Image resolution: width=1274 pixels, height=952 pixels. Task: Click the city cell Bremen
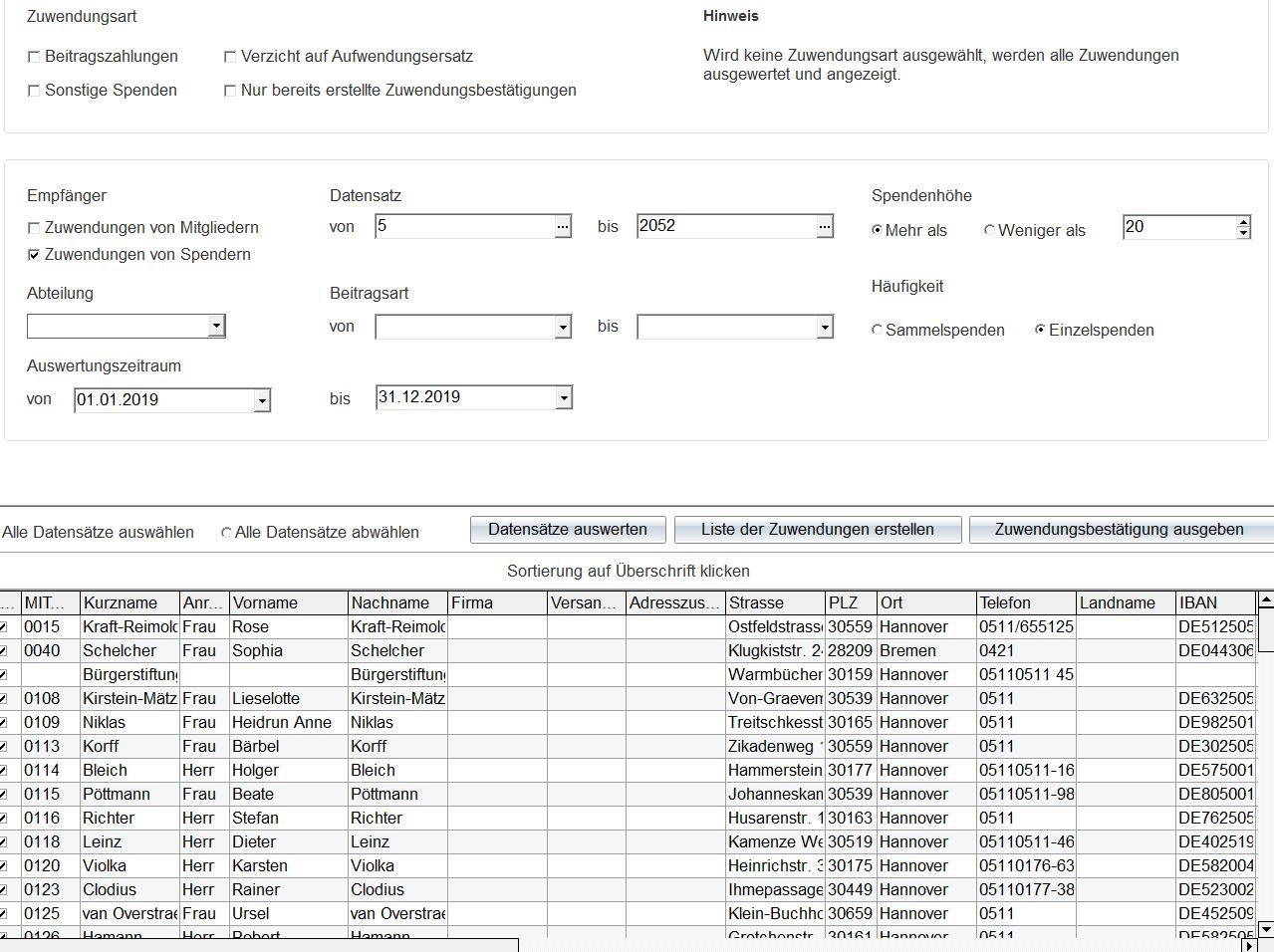click(x=926, y=650)
